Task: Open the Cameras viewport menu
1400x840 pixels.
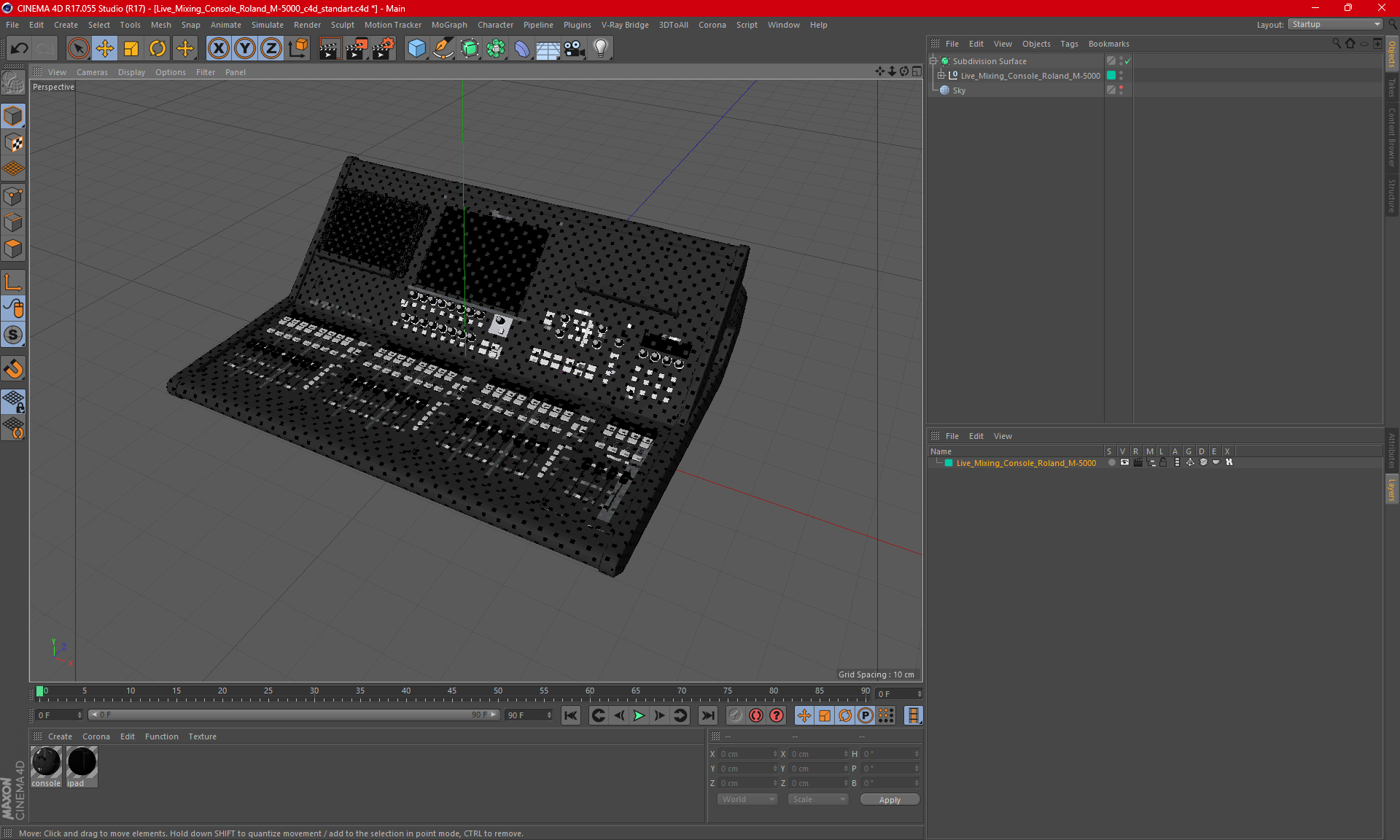Action: (x=92, y=72)
